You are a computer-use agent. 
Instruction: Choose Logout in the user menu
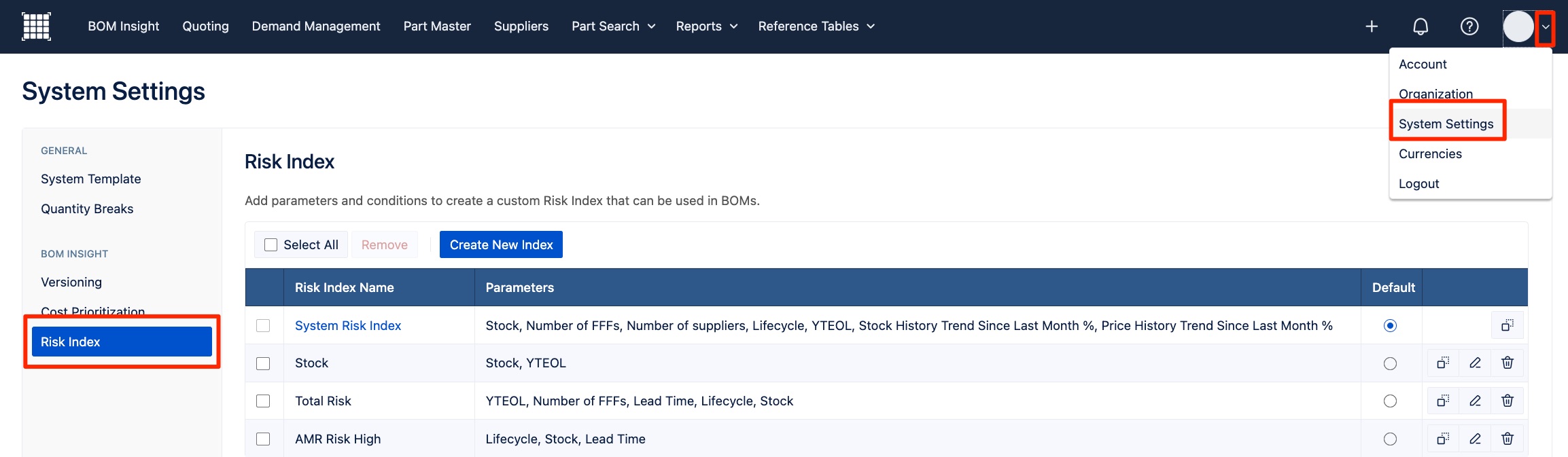(x=1418, y=184)
